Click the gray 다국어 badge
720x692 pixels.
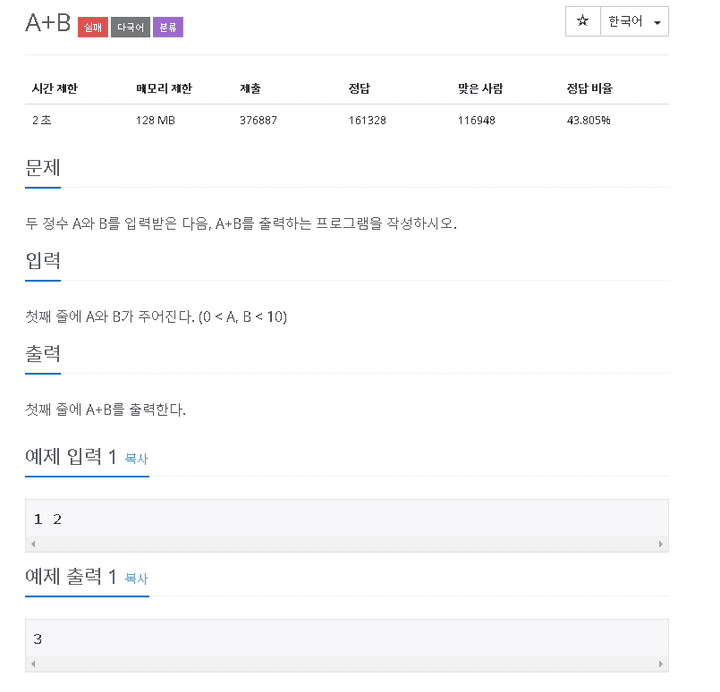(x=130, y=27)
